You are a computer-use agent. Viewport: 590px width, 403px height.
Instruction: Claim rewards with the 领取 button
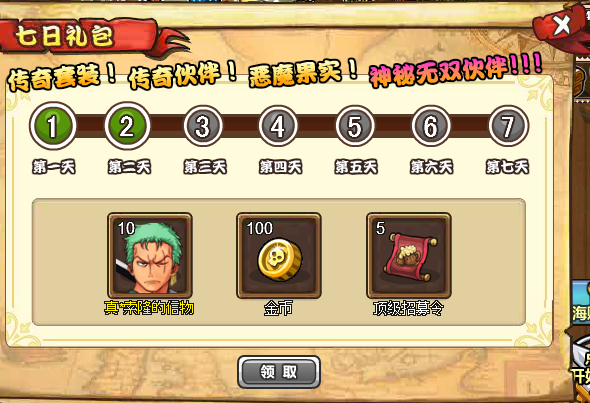pos(279,372)
